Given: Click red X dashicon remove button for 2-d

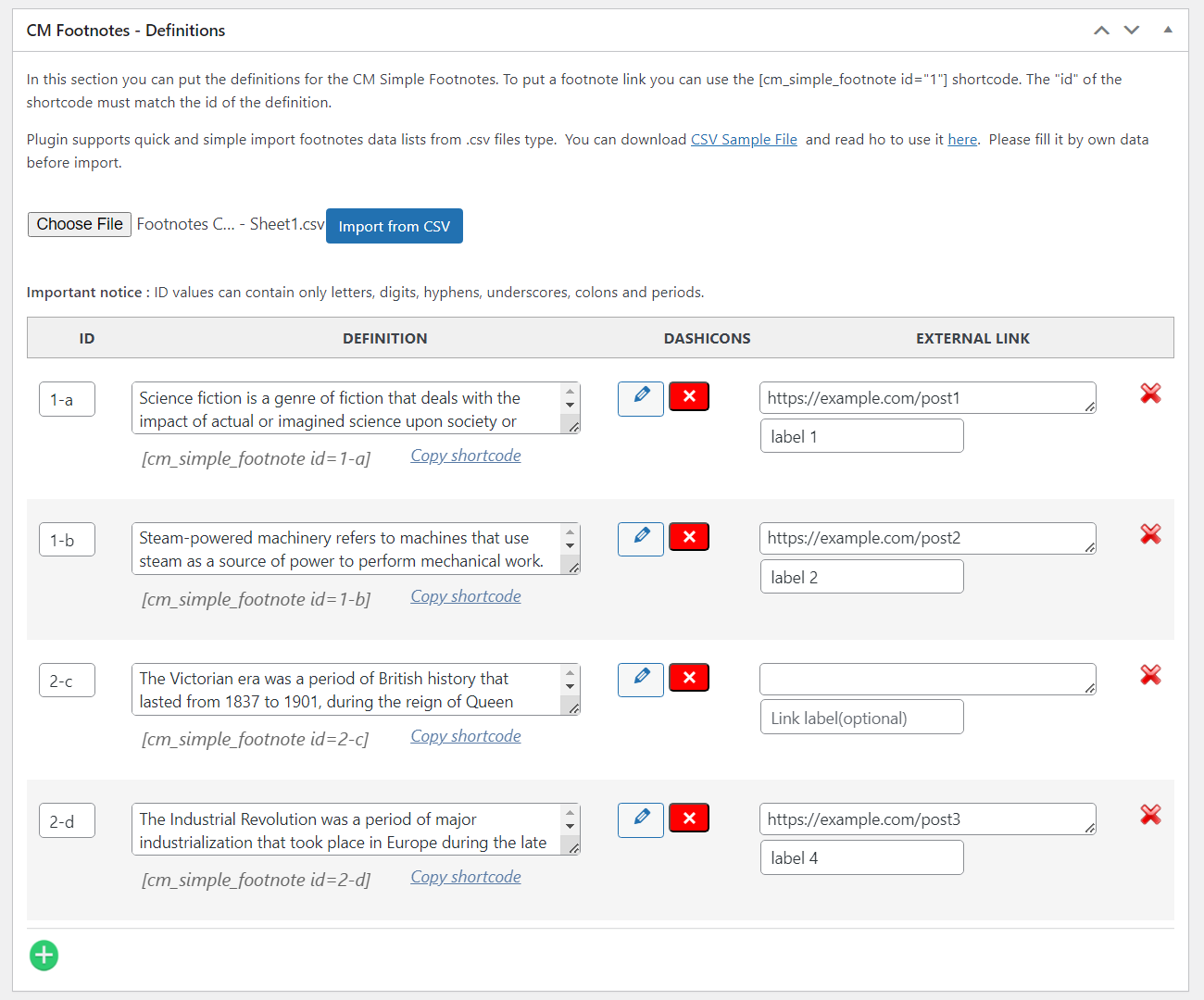Looking at the screenshot, I should 689,818.
